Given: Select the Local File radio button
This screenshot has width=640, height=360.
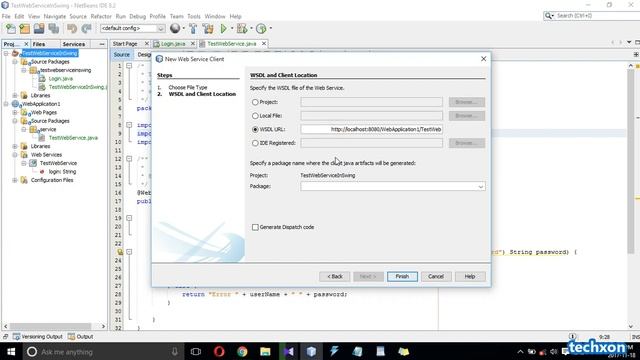Looking at the screenshot, I should [x=255, y=116].
